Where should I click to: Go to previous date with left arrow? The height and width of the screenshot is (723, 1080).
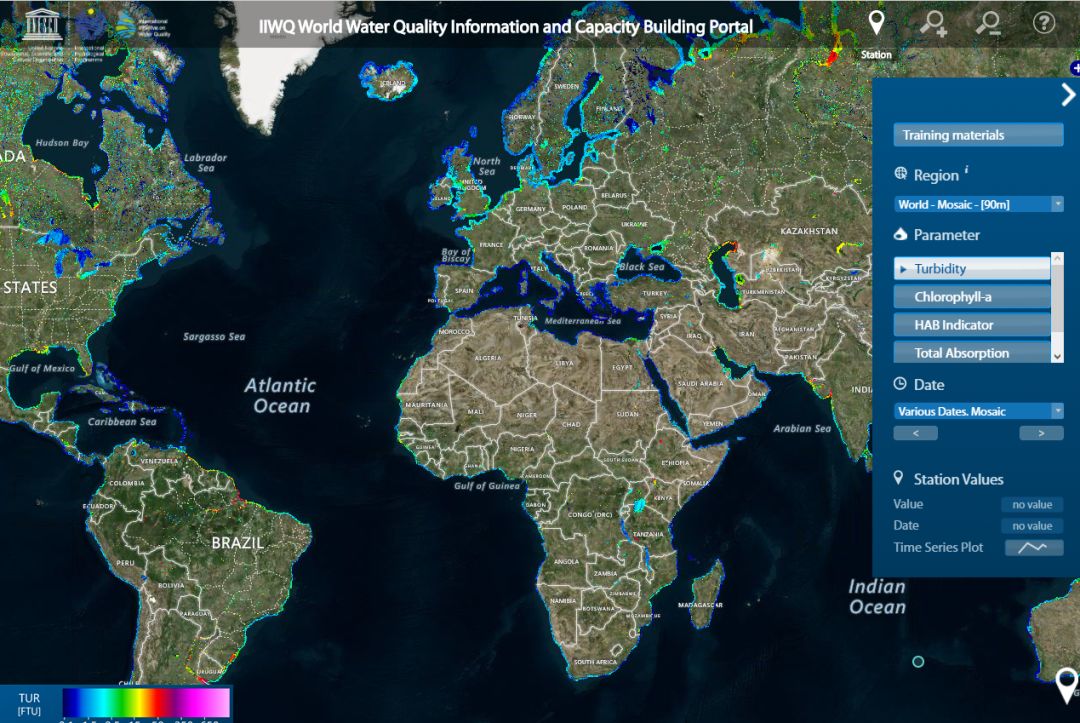point(915,433)
